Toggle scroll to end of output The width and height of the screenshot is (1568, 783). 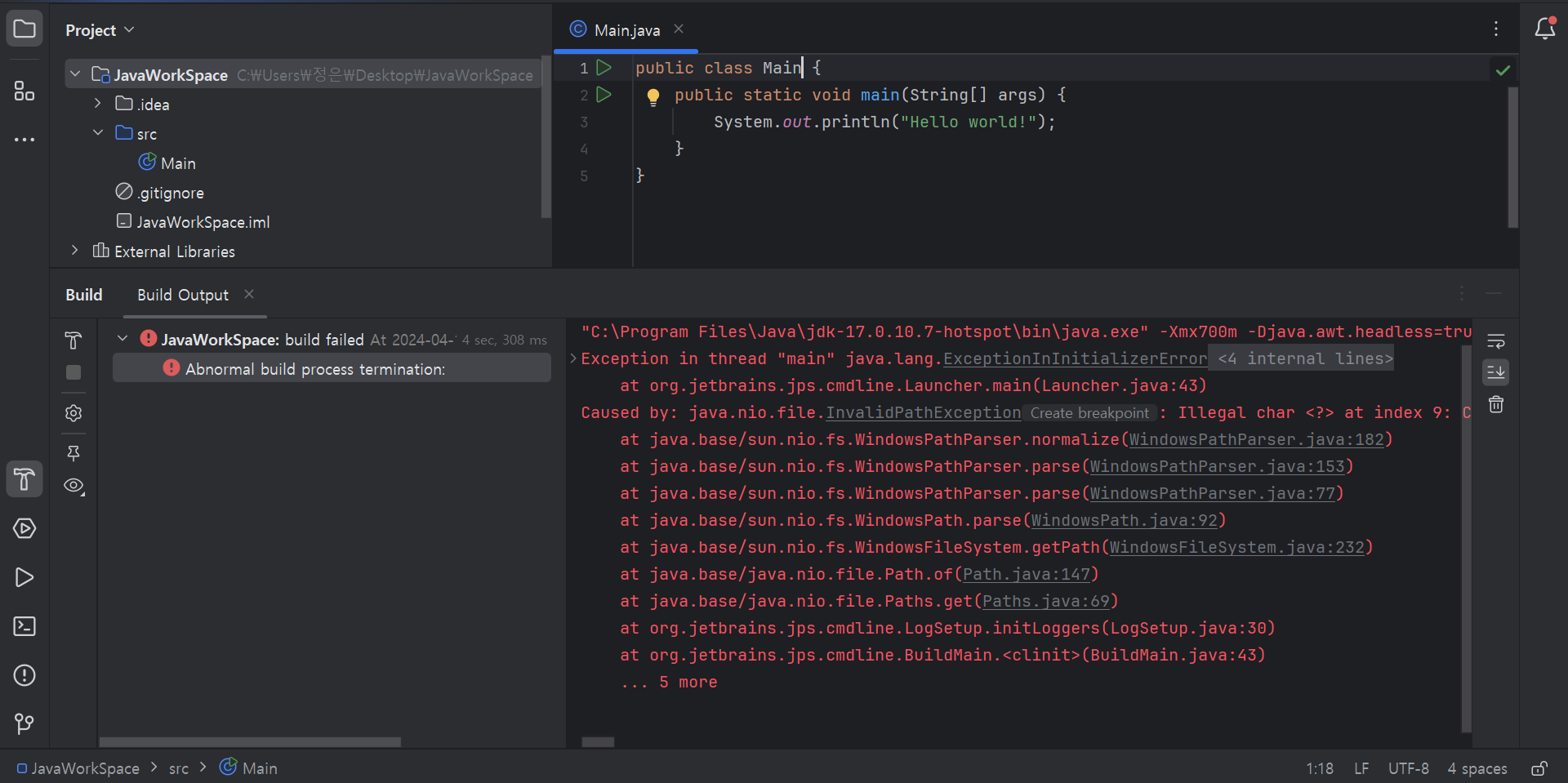tap(1496, 372)
